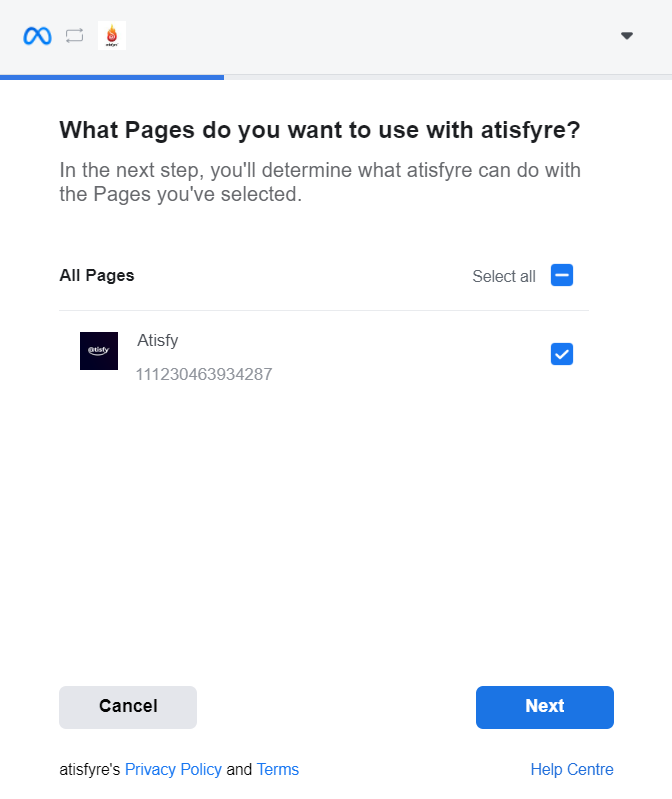Open the Help Centre link
The image size is (672, 799).
tap(572, 769)
